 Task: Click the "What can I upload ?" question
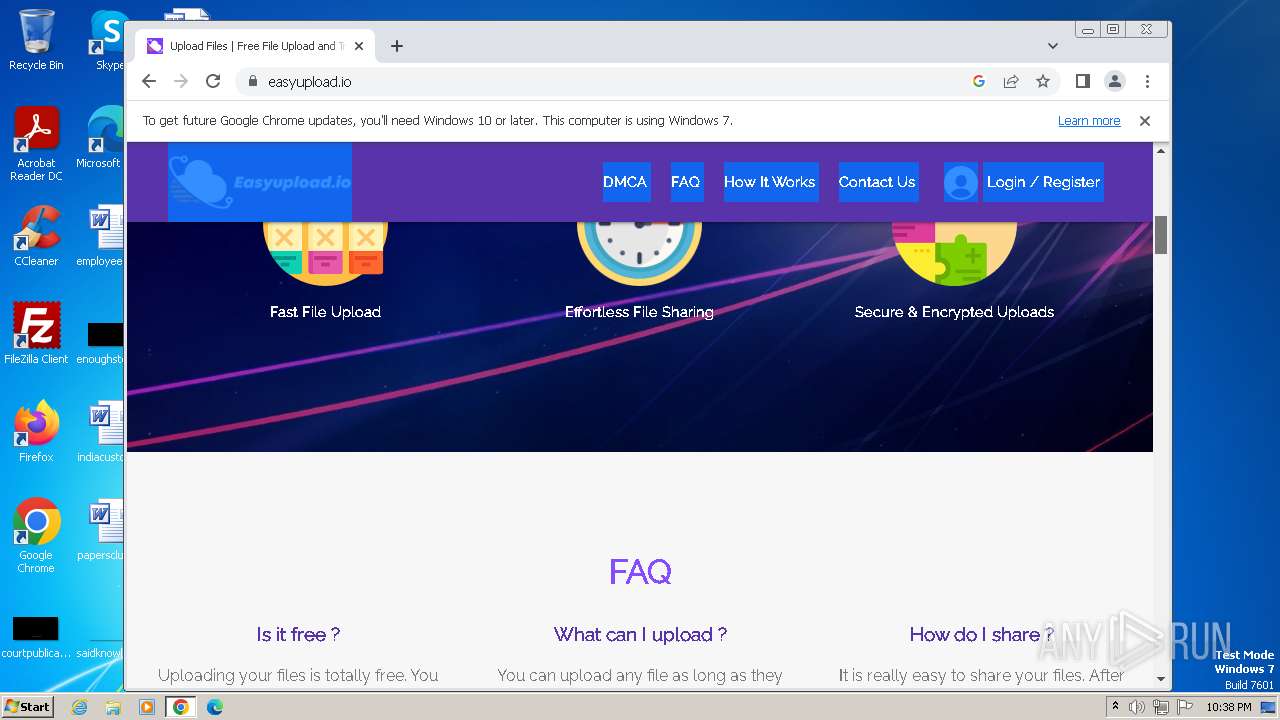(x=640, y=634)
